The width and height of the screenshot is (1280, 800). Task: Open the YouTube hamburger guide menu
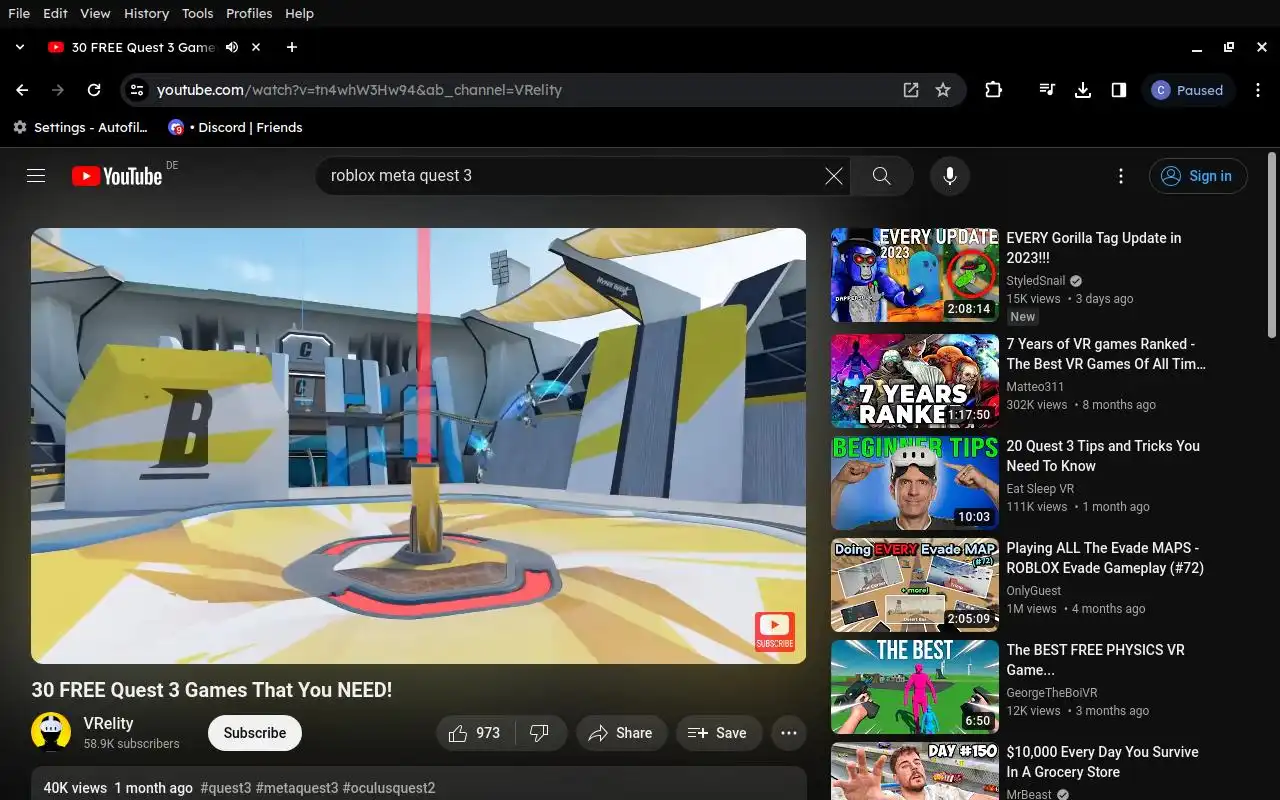(36, 176)
